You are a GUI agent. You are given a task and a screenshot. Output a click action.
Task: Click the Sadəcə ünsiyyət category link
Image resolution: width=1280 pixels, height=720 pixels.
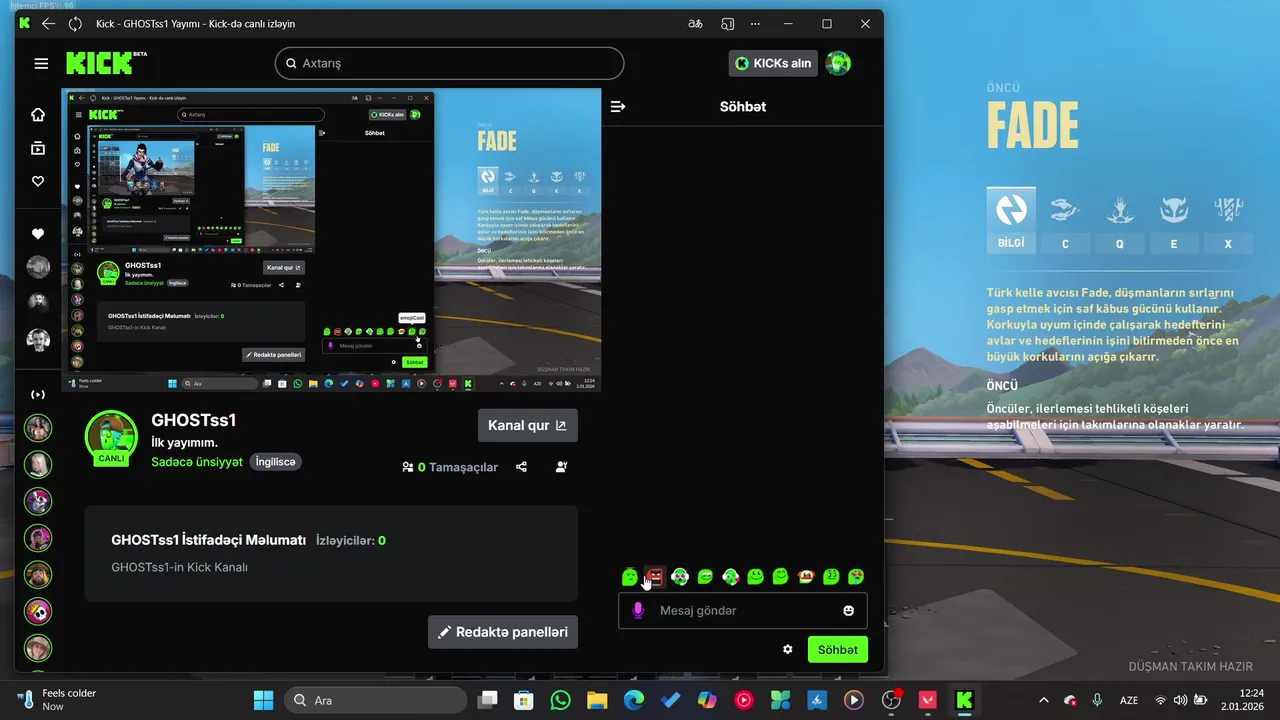(197, 462)
